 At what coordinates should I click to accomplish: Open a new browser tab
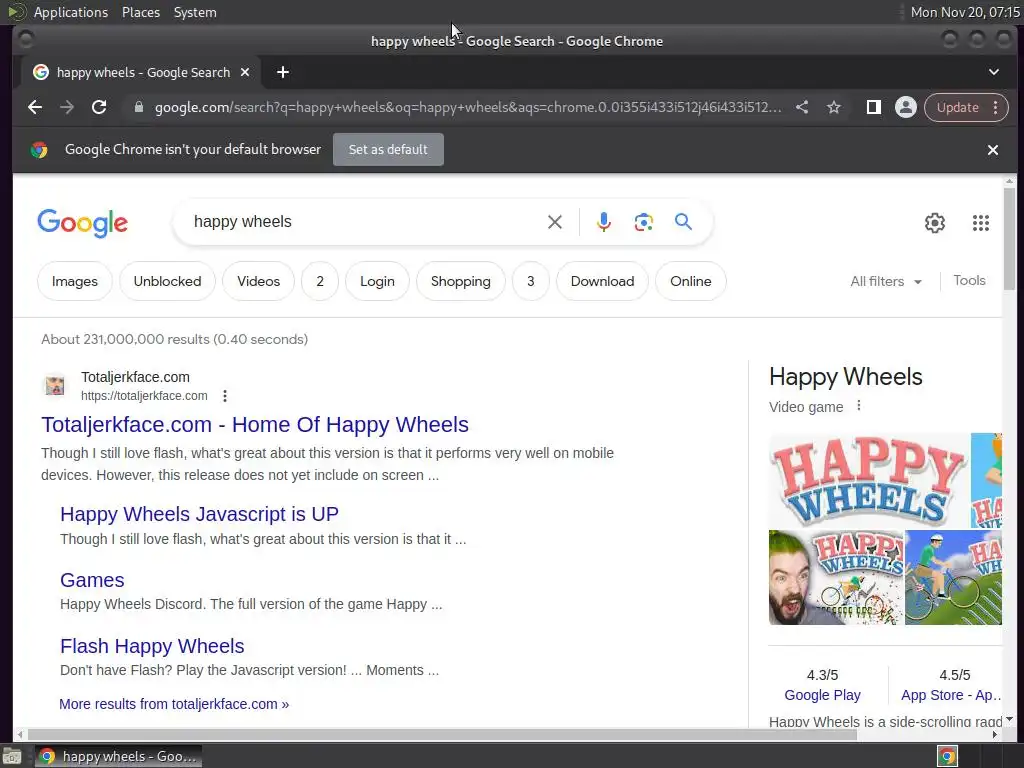pyautogui.click(x=283, y=72)
